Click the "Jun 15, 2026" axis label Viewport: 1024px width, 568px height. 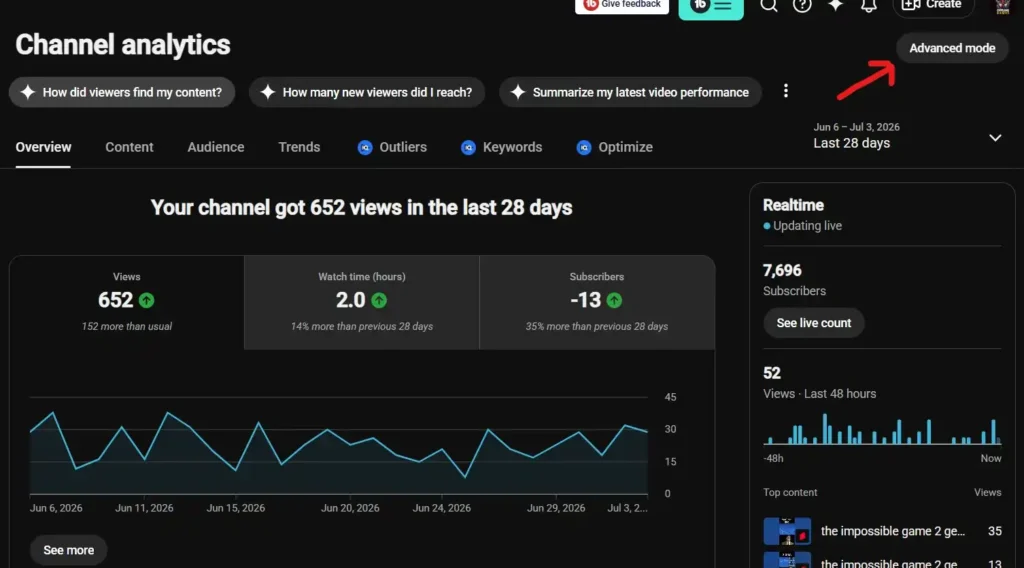click(x=236, y=508)
